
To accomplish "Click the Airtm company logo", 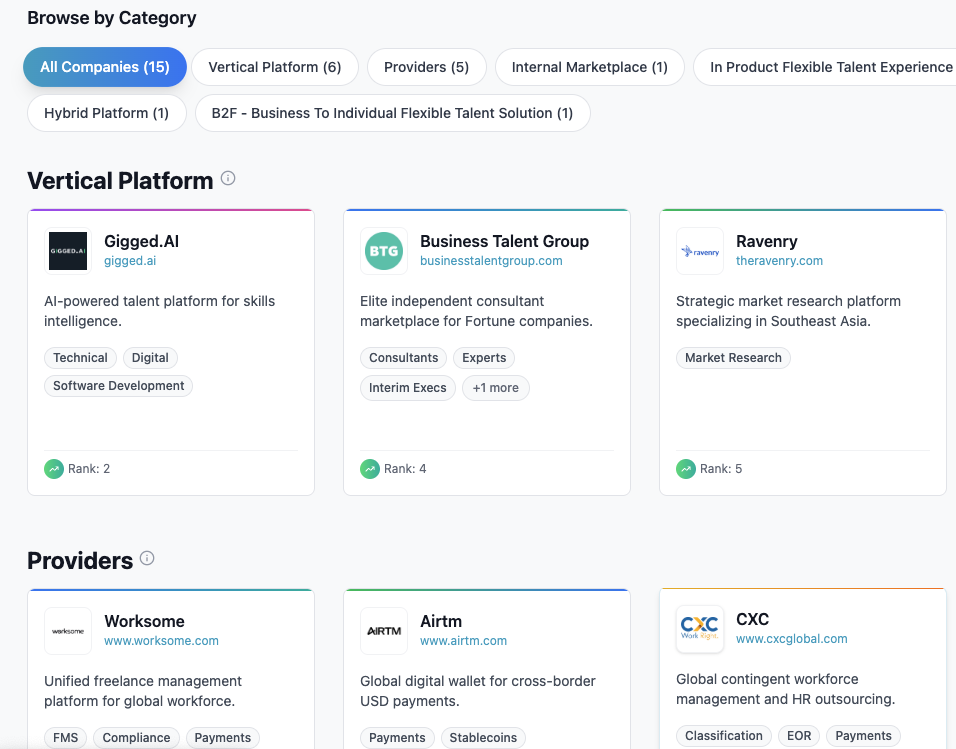I will [383, 631].
